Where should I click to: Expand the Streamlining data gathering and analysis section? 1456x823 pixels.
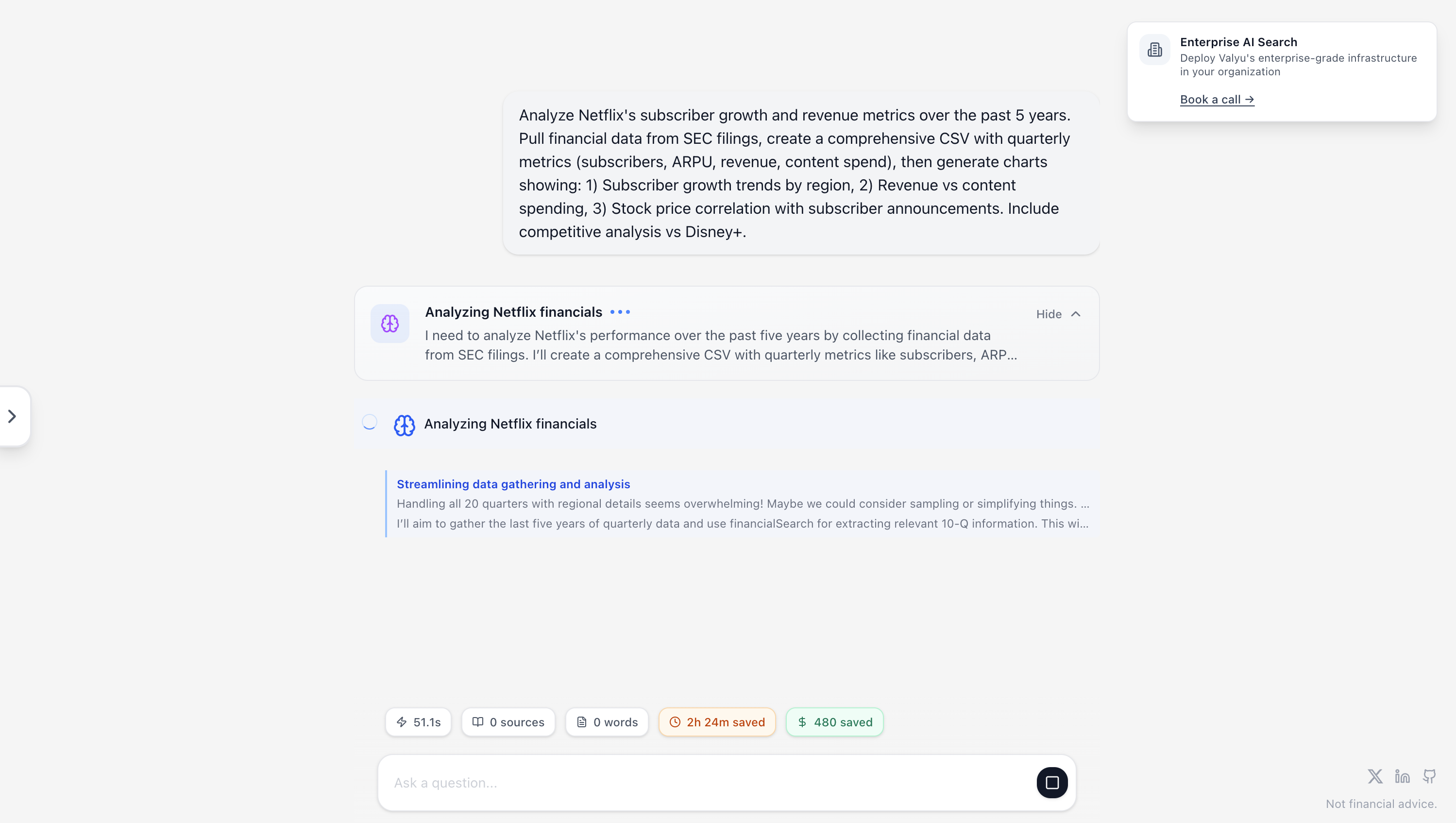pos(513,484)
